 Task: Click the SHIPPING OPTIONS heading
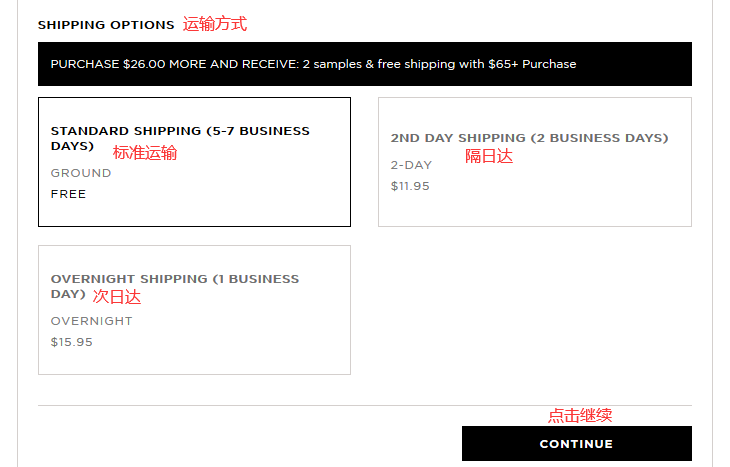pos(106,25)
